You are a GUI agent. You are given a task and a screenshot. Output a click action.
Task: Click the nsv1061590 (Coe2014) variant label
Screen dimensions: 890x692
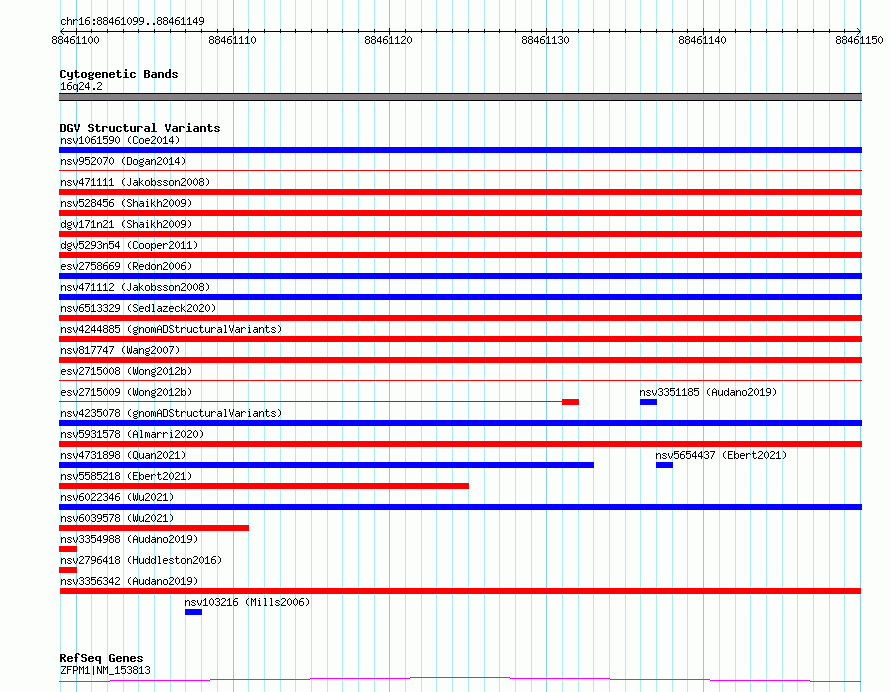click(x=120, y=140)
